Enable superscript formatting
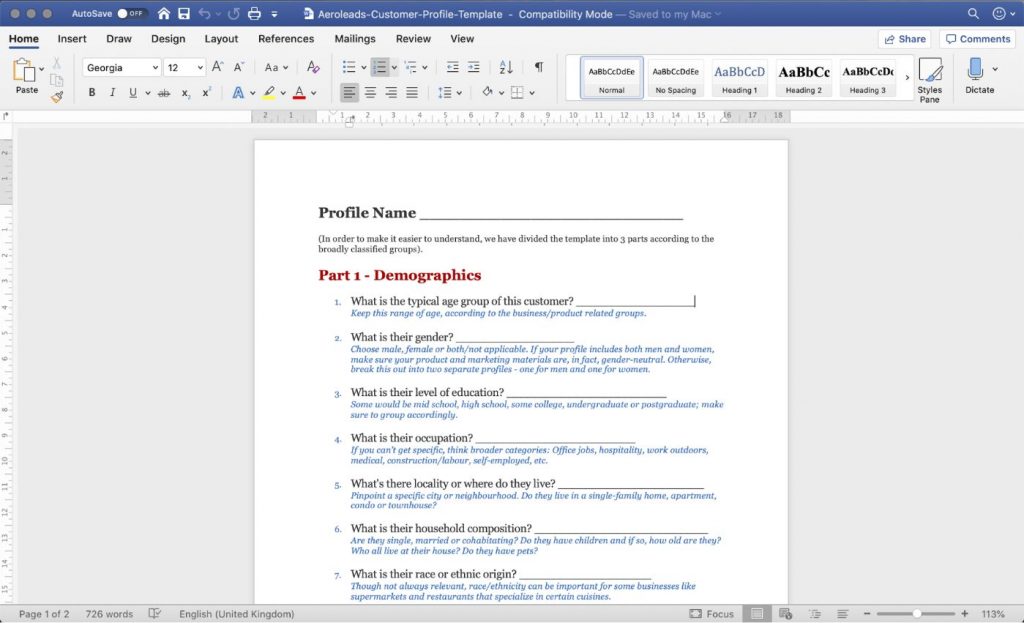 (204, 91)
